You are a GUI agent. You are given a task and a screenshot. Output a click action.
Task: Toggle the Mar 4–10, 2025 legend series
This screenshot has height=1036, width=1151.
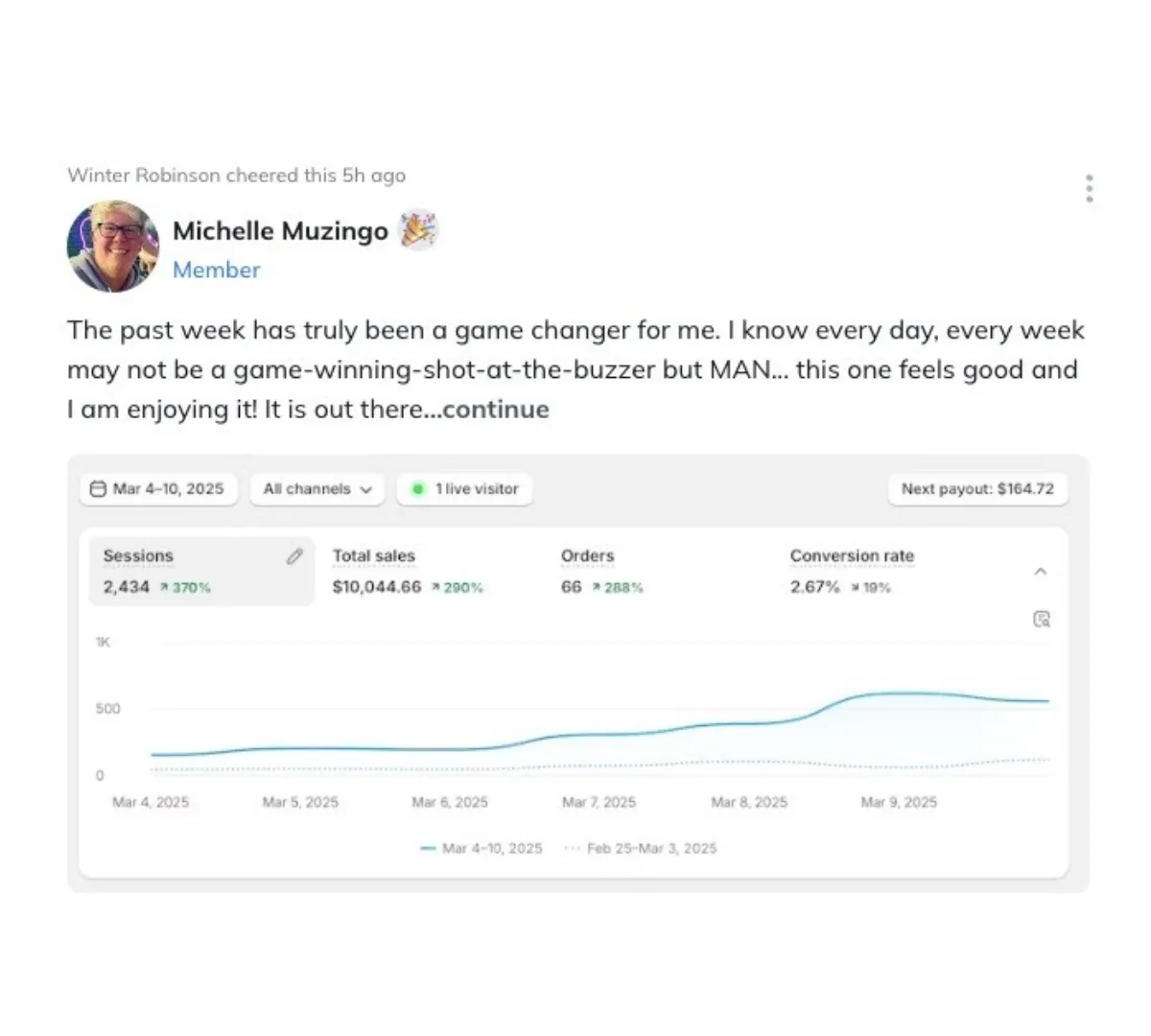coord(482,848)
